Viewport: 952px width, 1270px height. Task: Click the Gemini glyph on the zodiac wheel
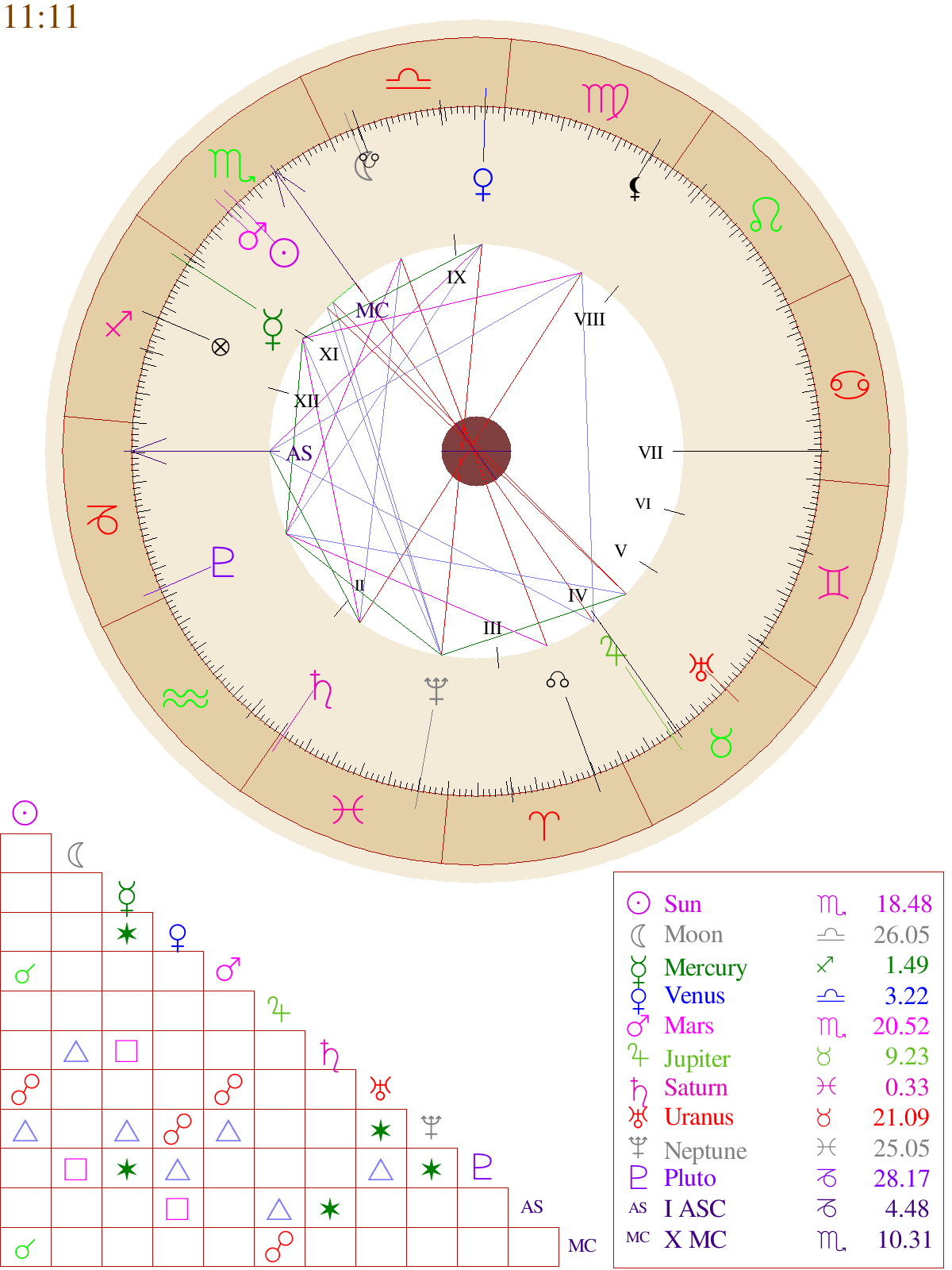[835, 582]
